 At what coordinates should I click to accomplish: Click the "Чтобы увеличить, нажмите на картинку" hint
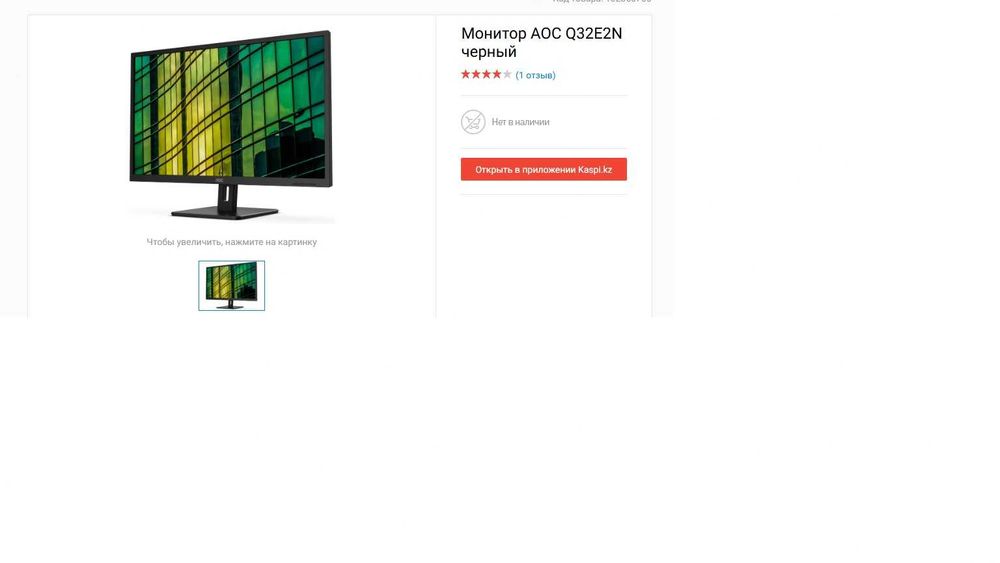232,242
